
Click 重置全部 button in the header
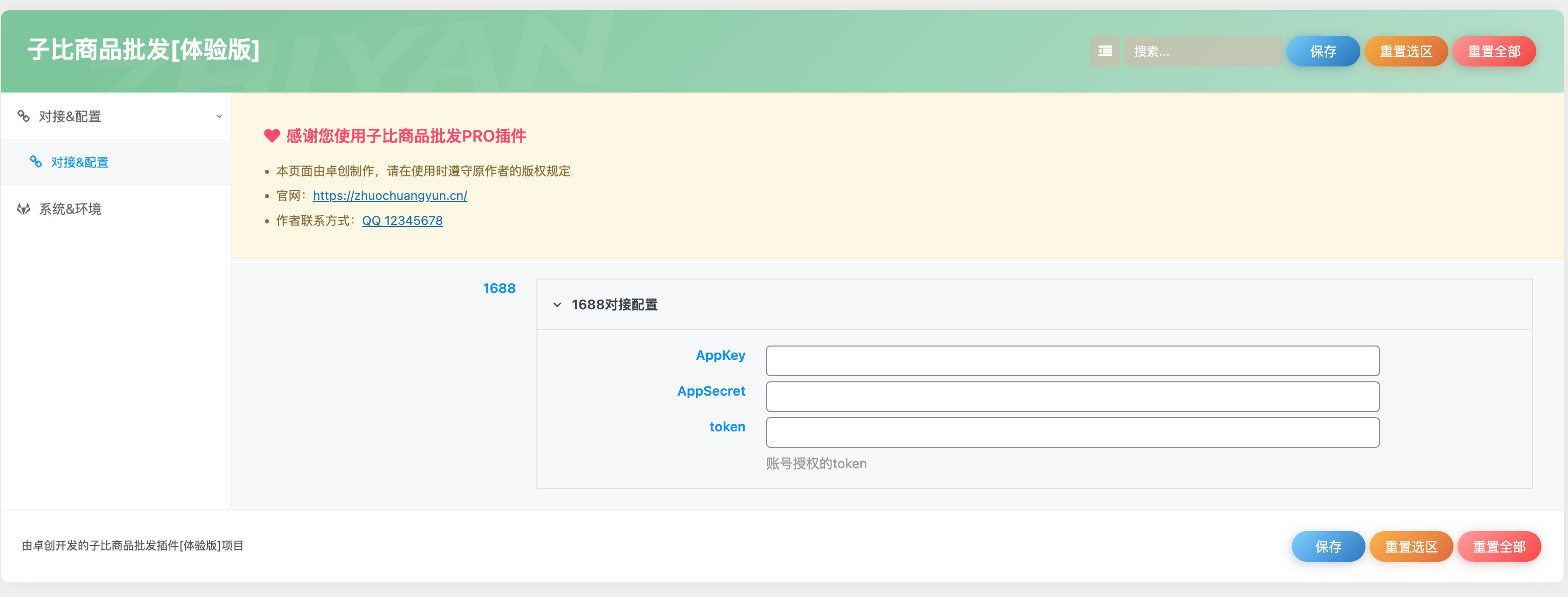(1494, 51)
